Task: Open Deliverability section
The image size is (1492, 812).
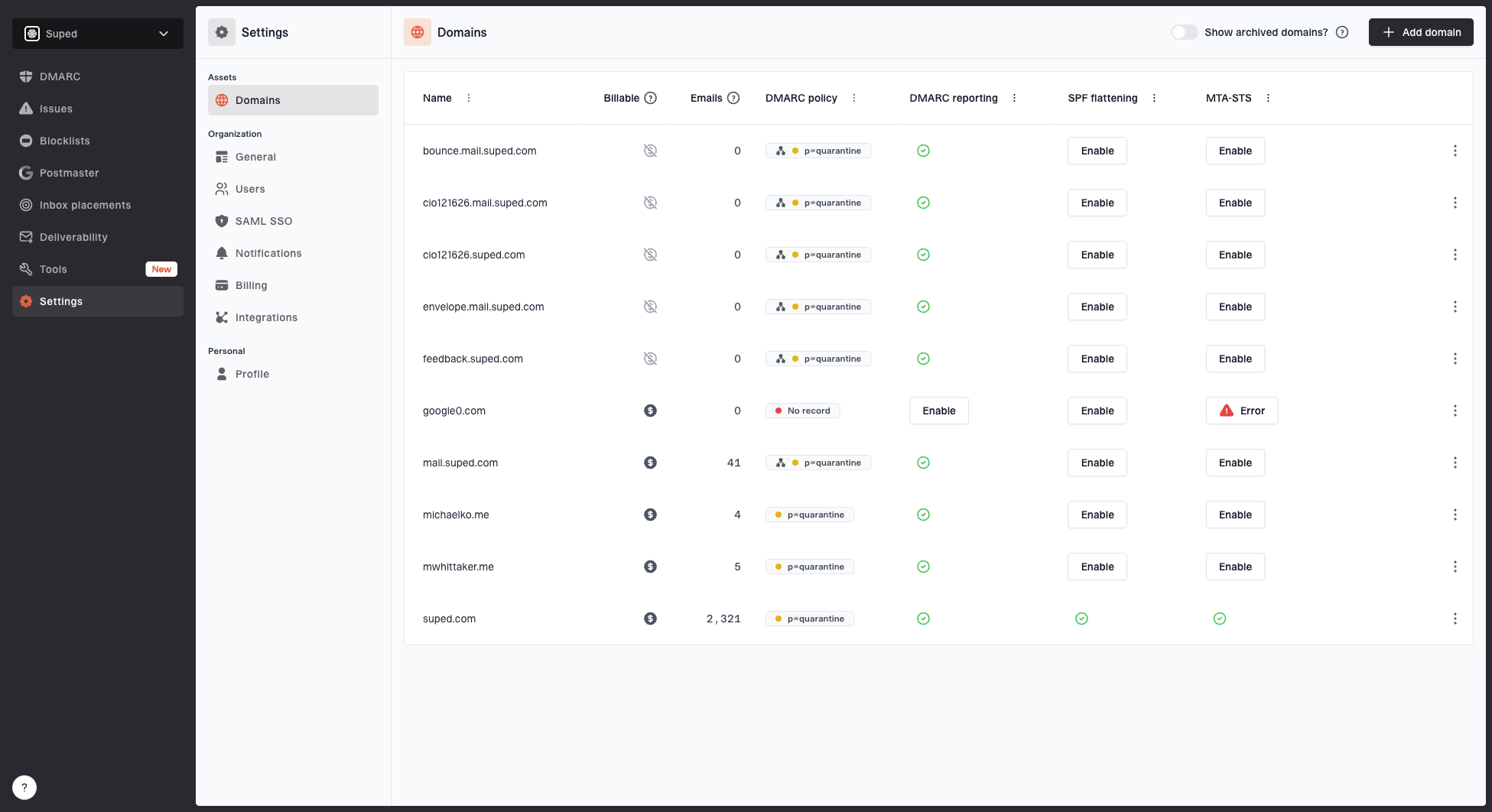Action: pos(98,237)
